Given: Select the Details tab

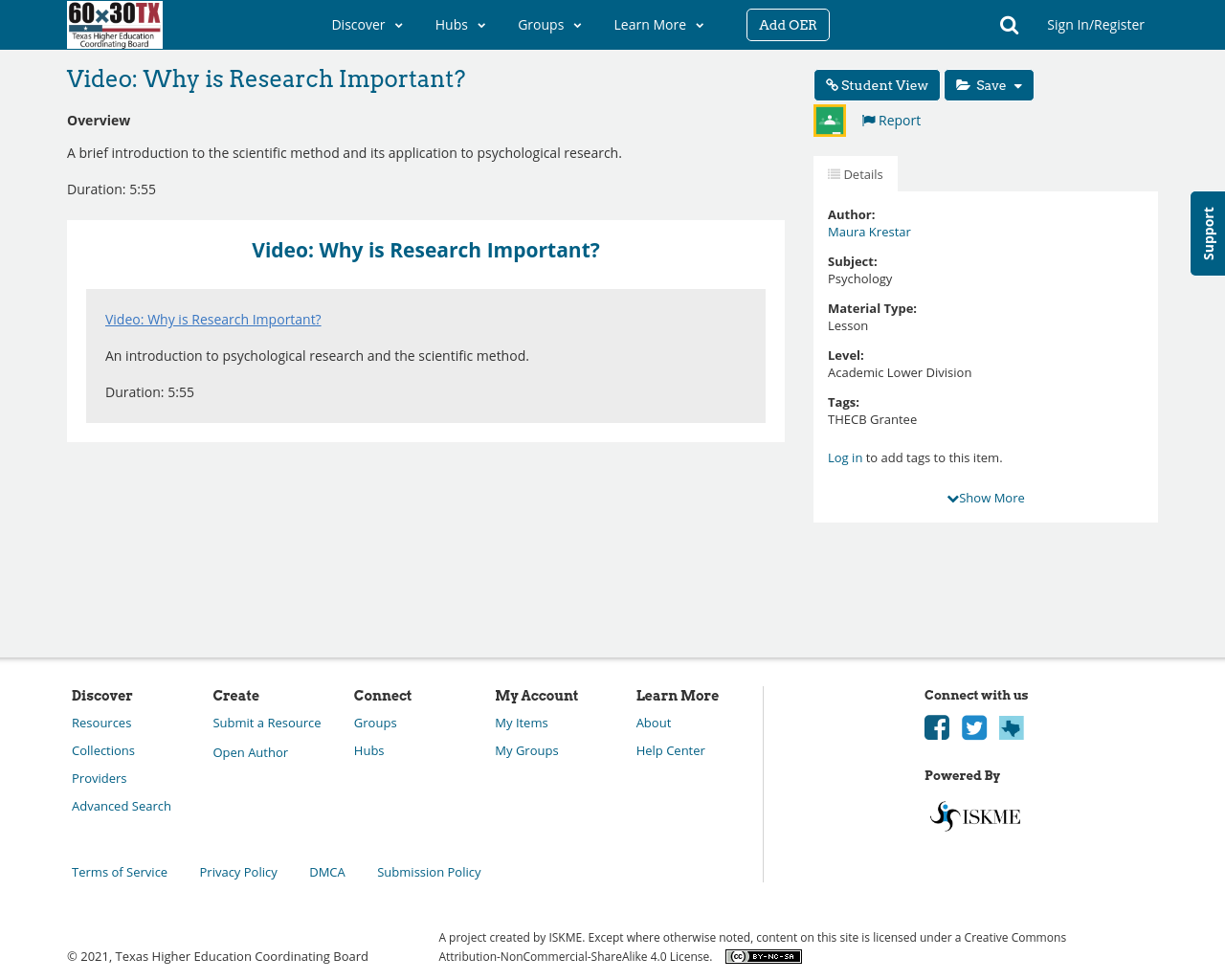Looking at the screenshot, I should 856,174.
